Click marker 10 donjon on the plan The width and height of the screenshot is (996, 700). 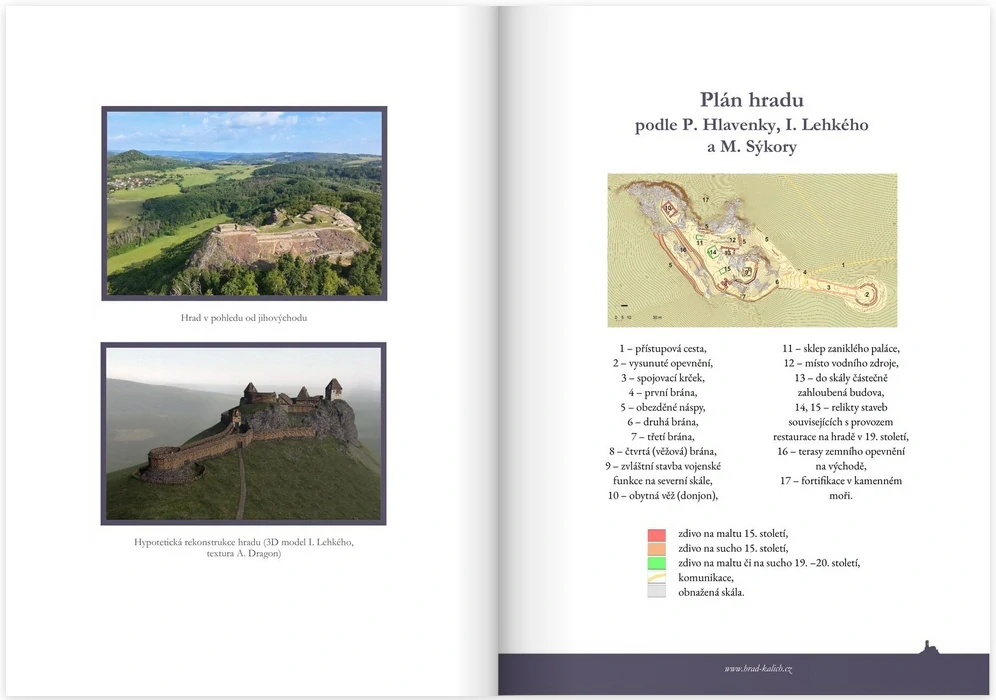pyautogui.click(x=669, y=209)
